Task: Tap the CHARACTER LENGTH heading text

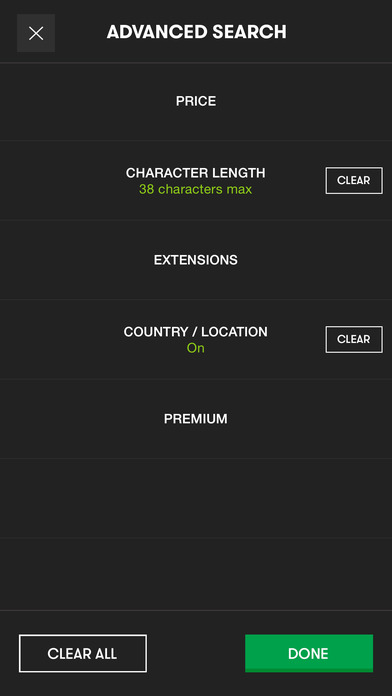Action: coord(196,173)
